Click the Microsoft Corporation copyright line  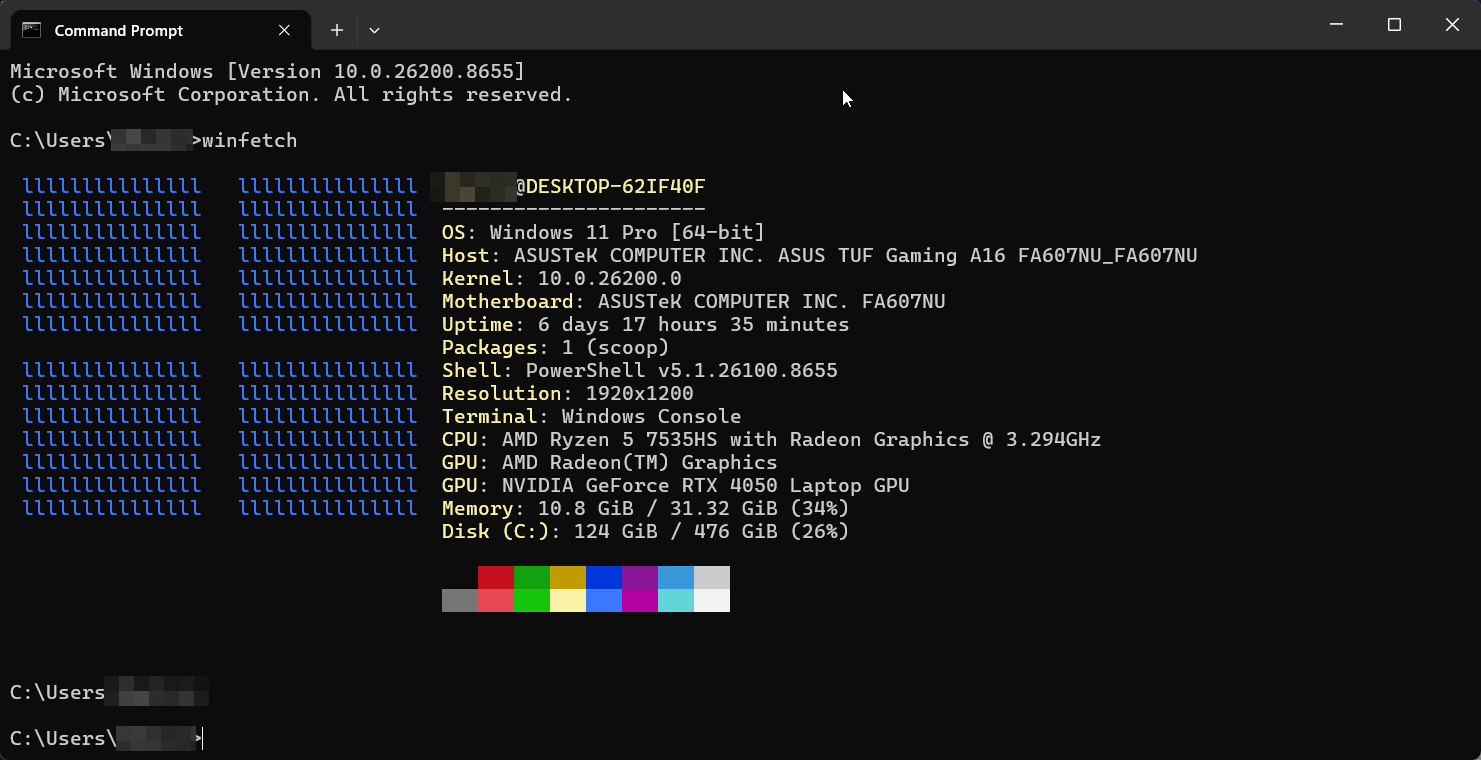point(292,94)
